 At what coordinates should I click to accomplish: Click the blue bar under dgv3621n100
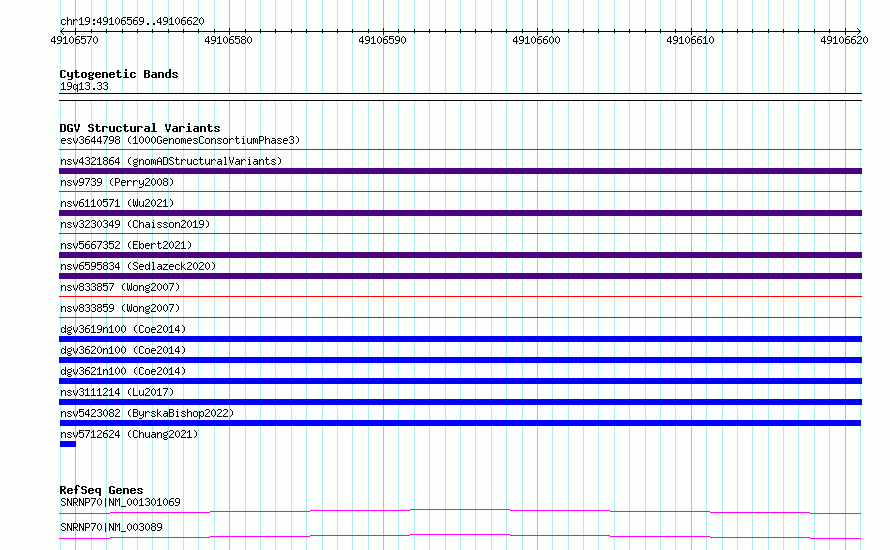(x=460, y=381)
